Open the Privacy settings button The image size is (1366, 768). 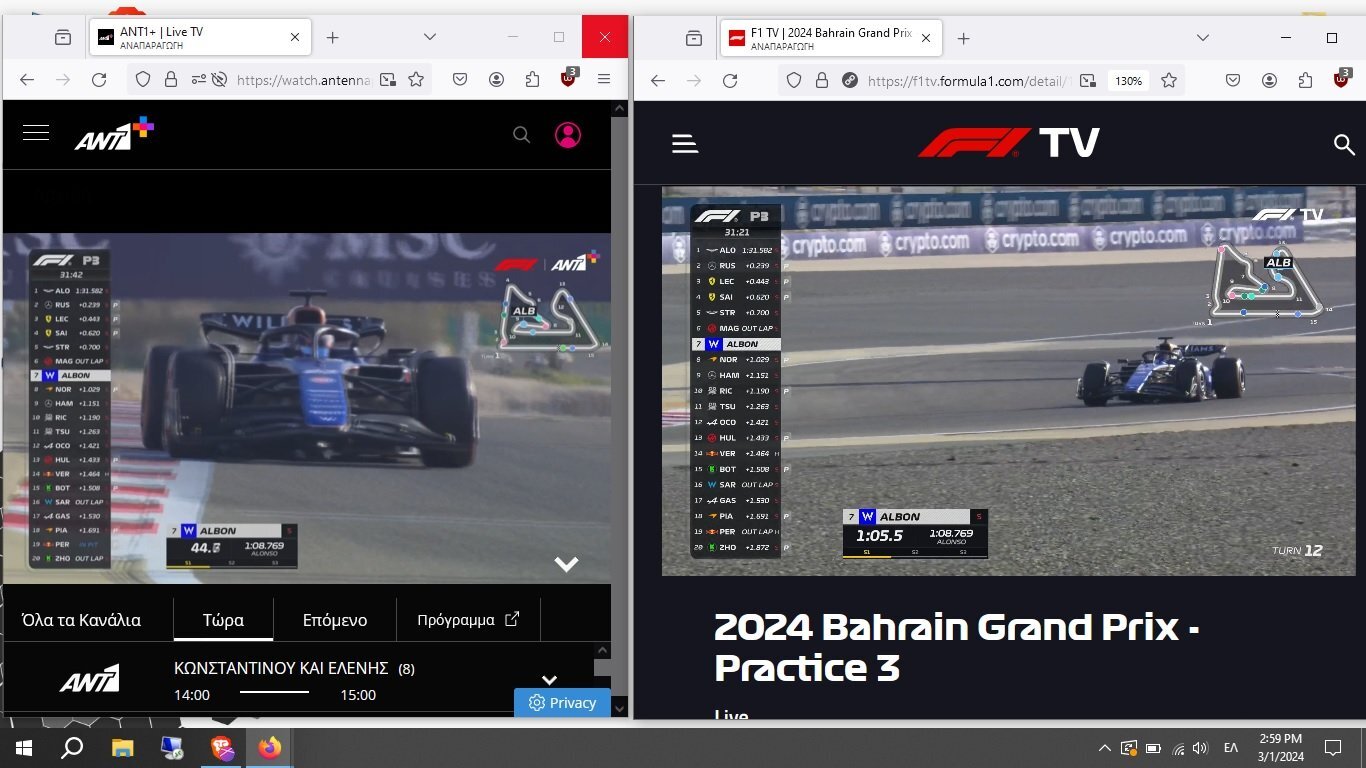coord(562,703)
